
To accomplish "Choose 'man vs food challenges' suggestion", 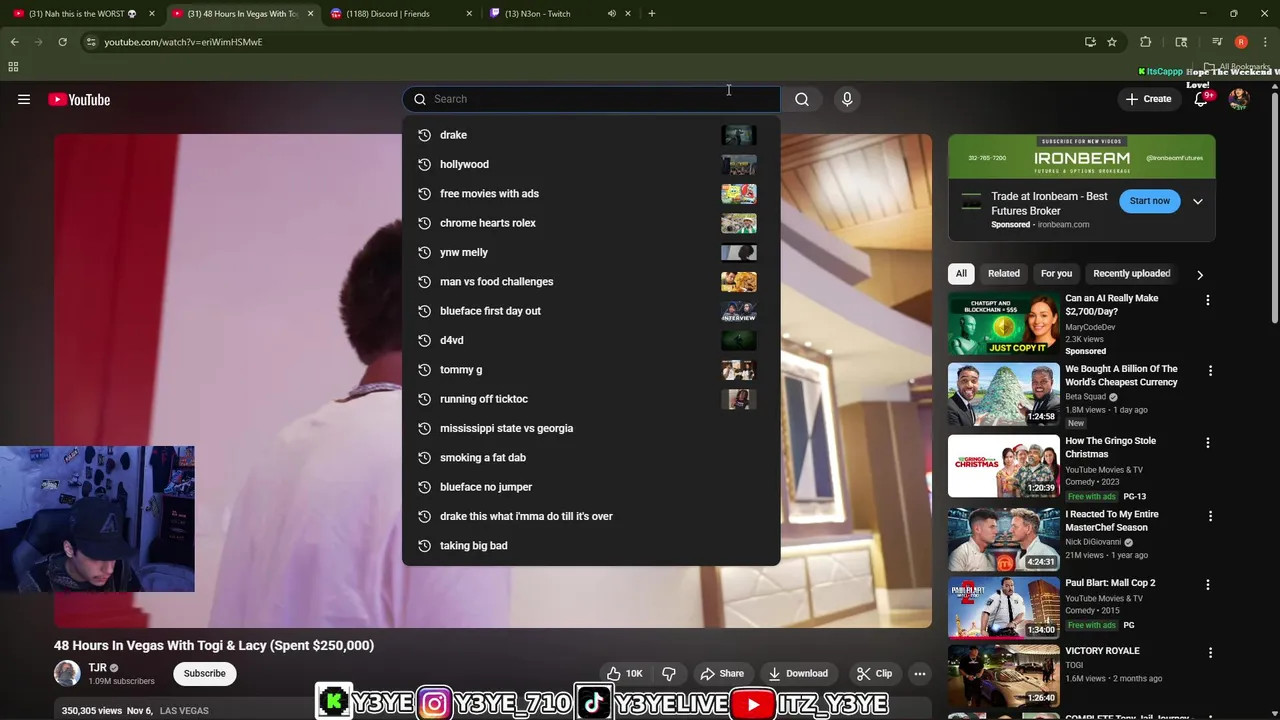I will pos(590,281).
